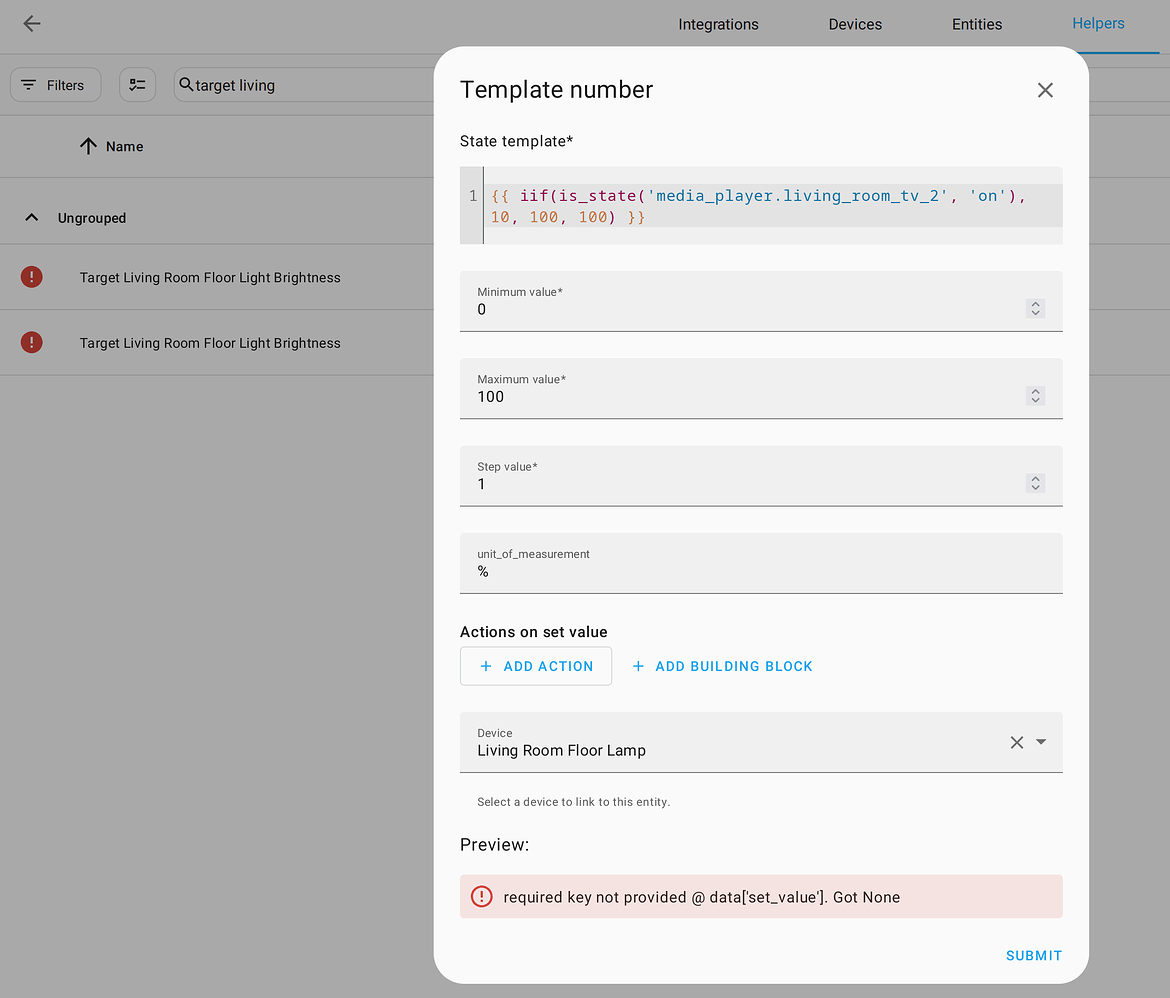Close the Template number dialog
This screenshot has height=998, width=1170.
pos(1045,90)
